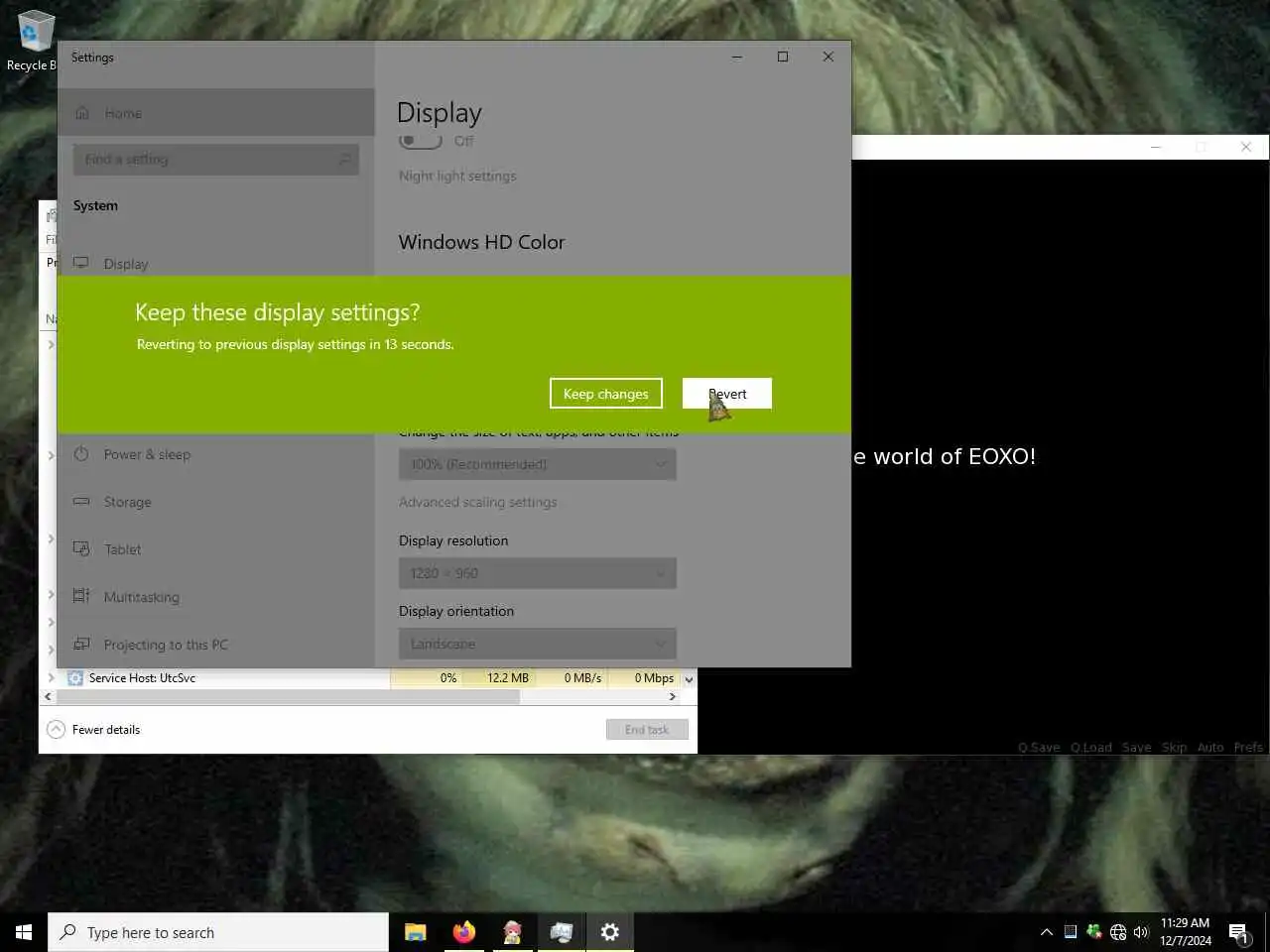Click the 0 Mbps network cell
This screenshot has width=1270, height=952.
click(643, 678)
